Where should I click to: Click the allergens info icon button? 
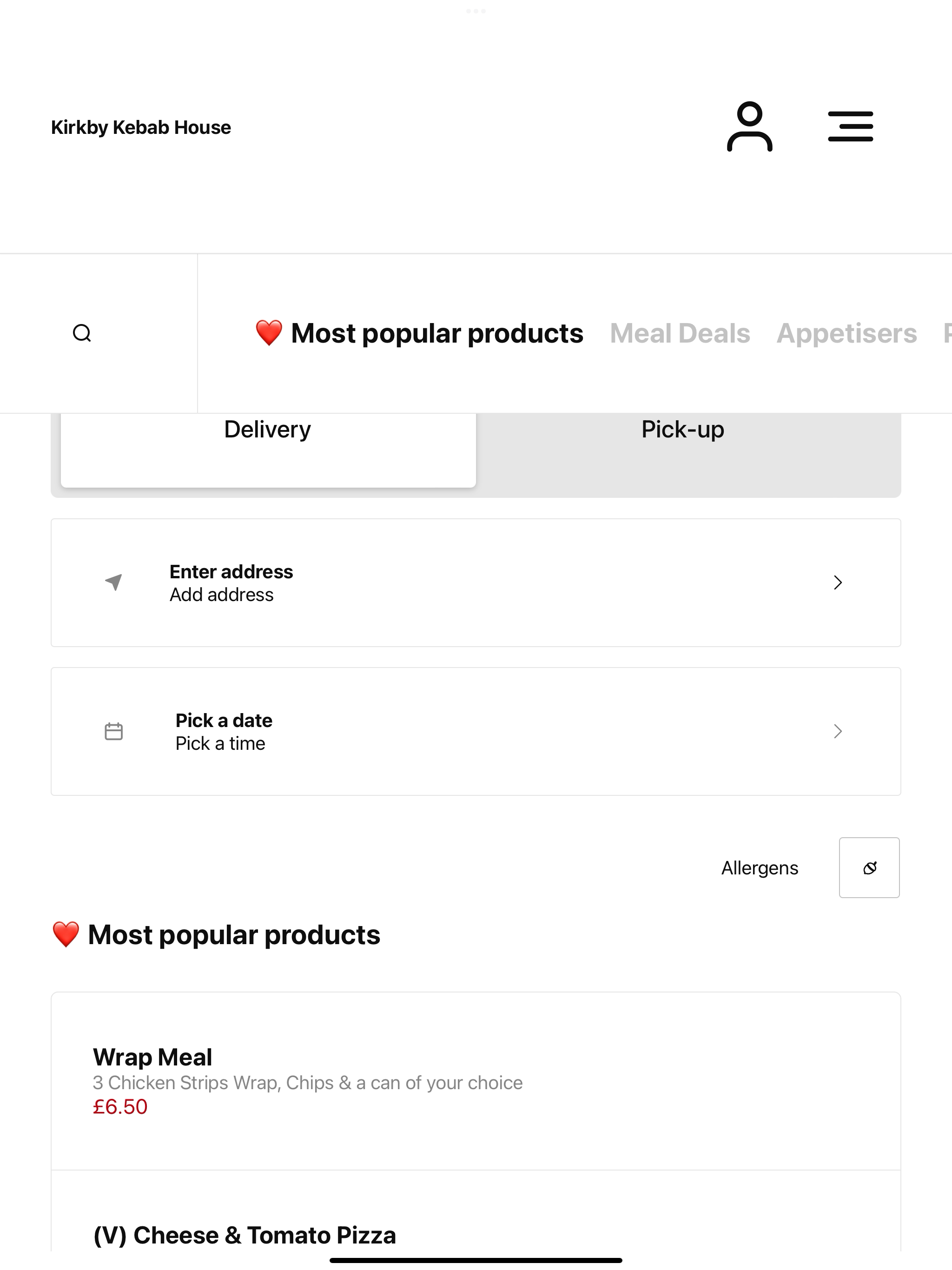point(869,867)
